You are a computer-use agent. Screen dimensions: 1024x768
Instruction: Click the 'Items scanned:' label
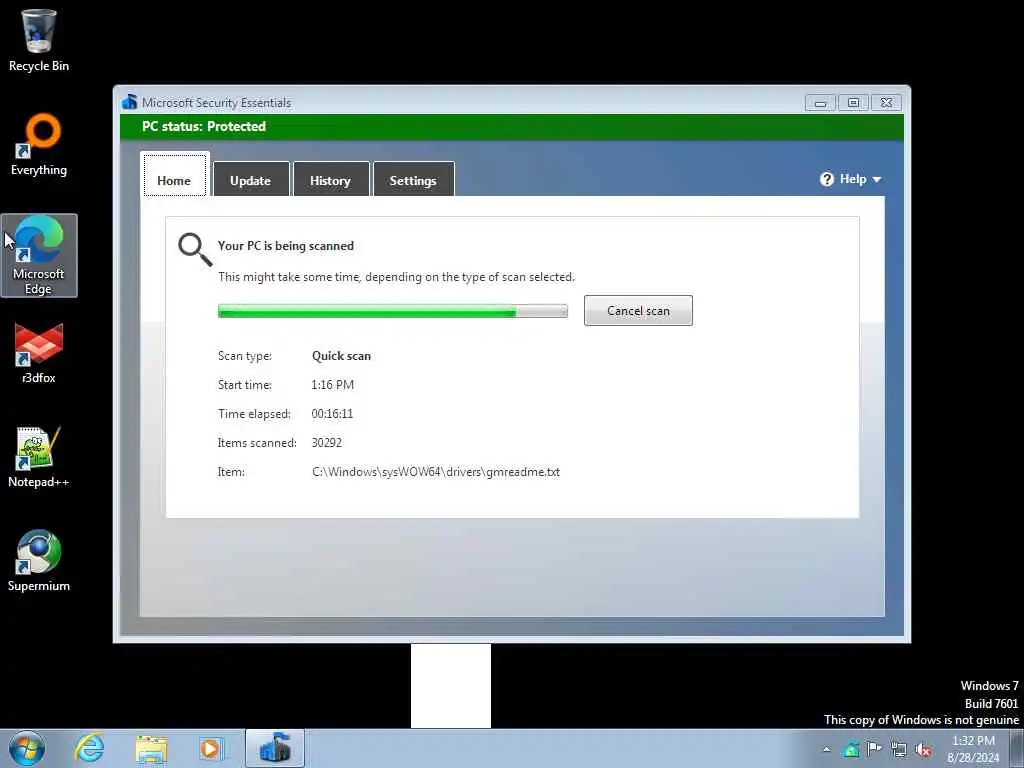coord(257,443)
